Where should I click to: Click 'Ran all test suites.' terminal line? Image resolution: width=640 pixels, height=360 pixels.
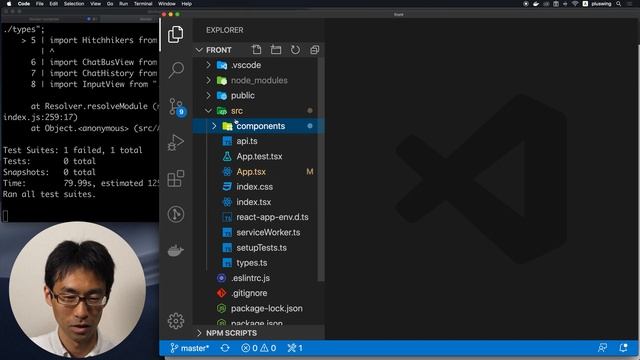[x=49, y=194]
